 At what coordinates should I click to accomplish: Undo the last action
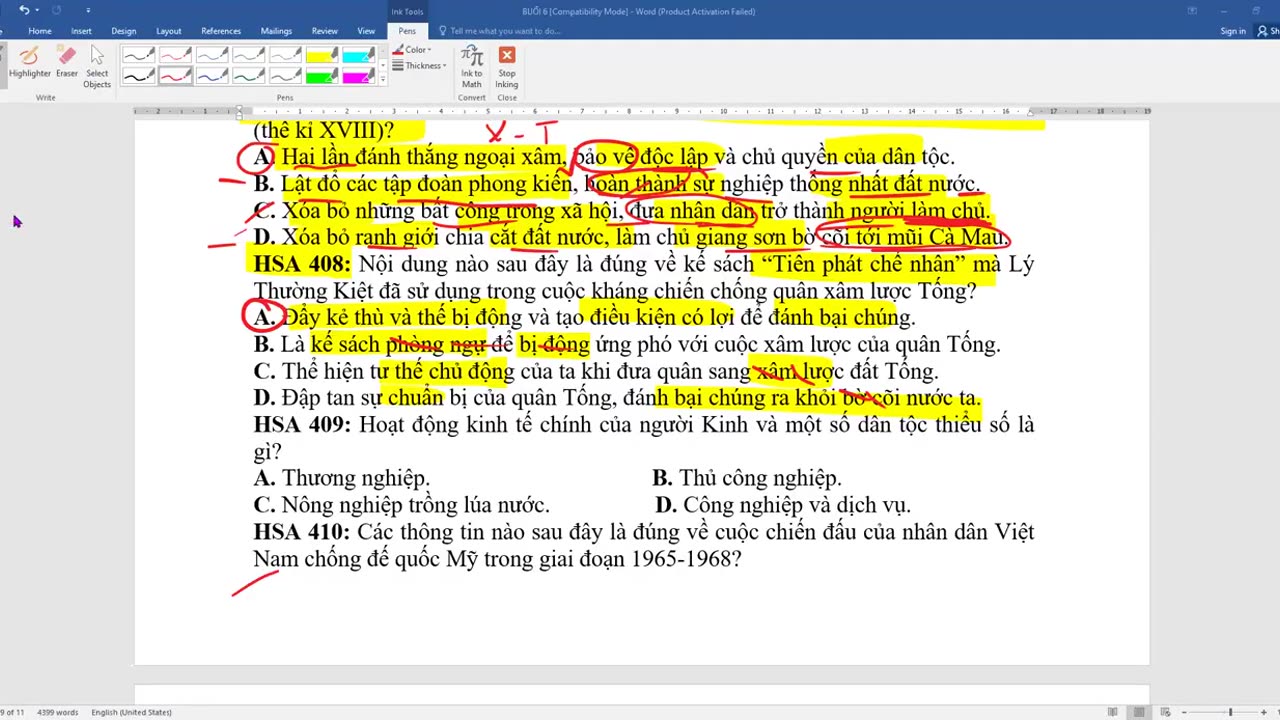pyautogui.click(x=24, y=11)
